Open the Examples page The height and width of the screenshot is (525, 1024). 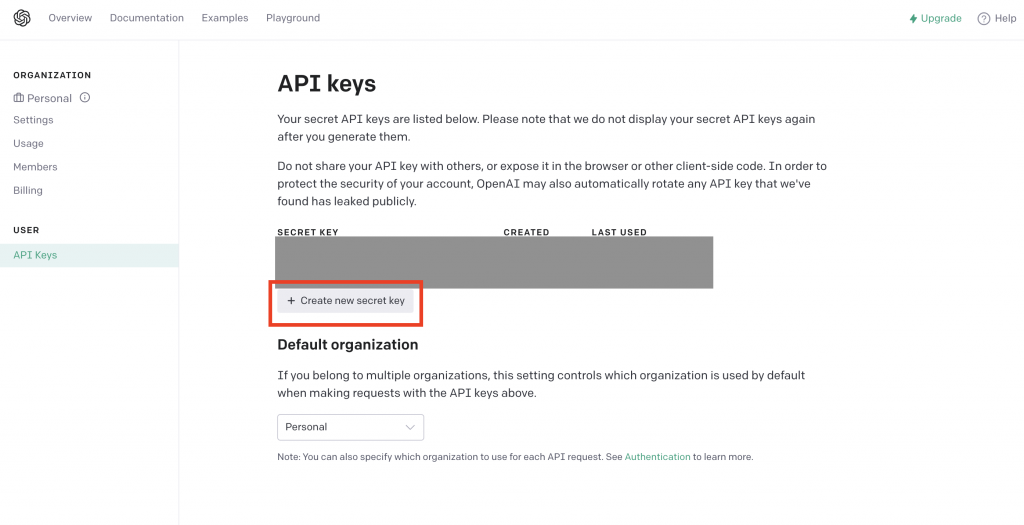tap(225, 18)
